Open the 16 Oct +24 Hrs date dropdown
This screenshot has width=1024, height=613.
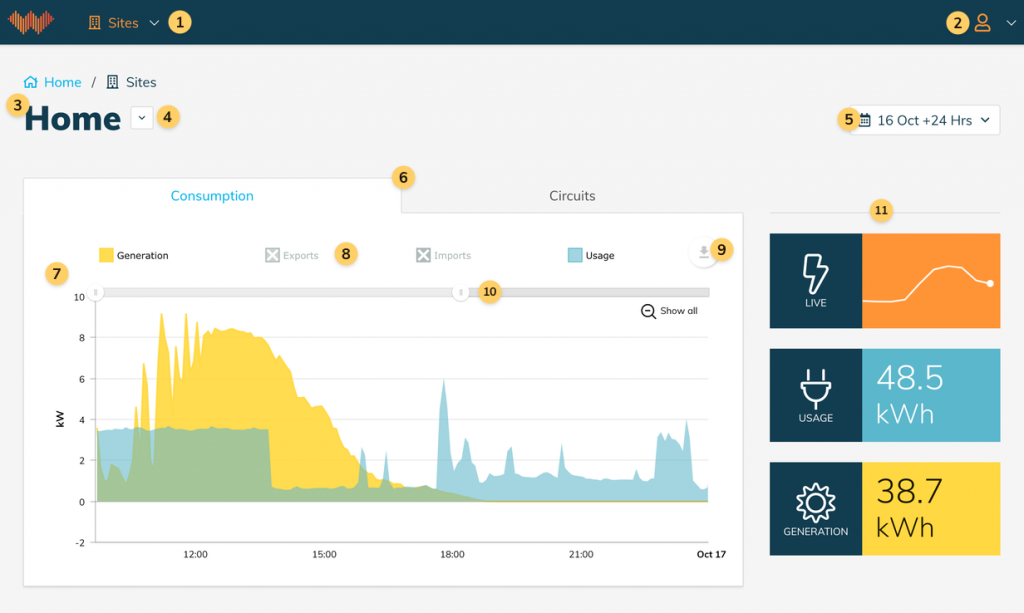pos(925,120)
